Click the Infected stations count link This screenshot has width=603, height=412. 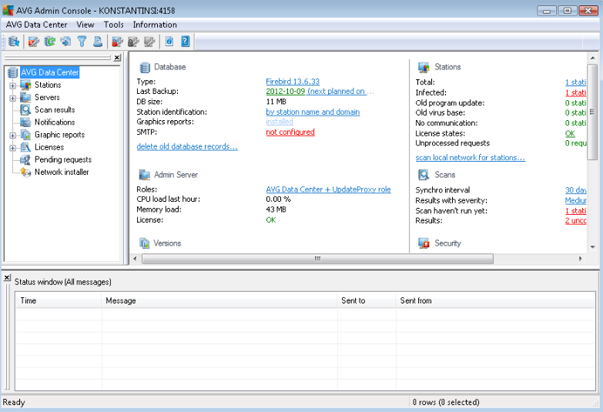[x=576, y=92]
